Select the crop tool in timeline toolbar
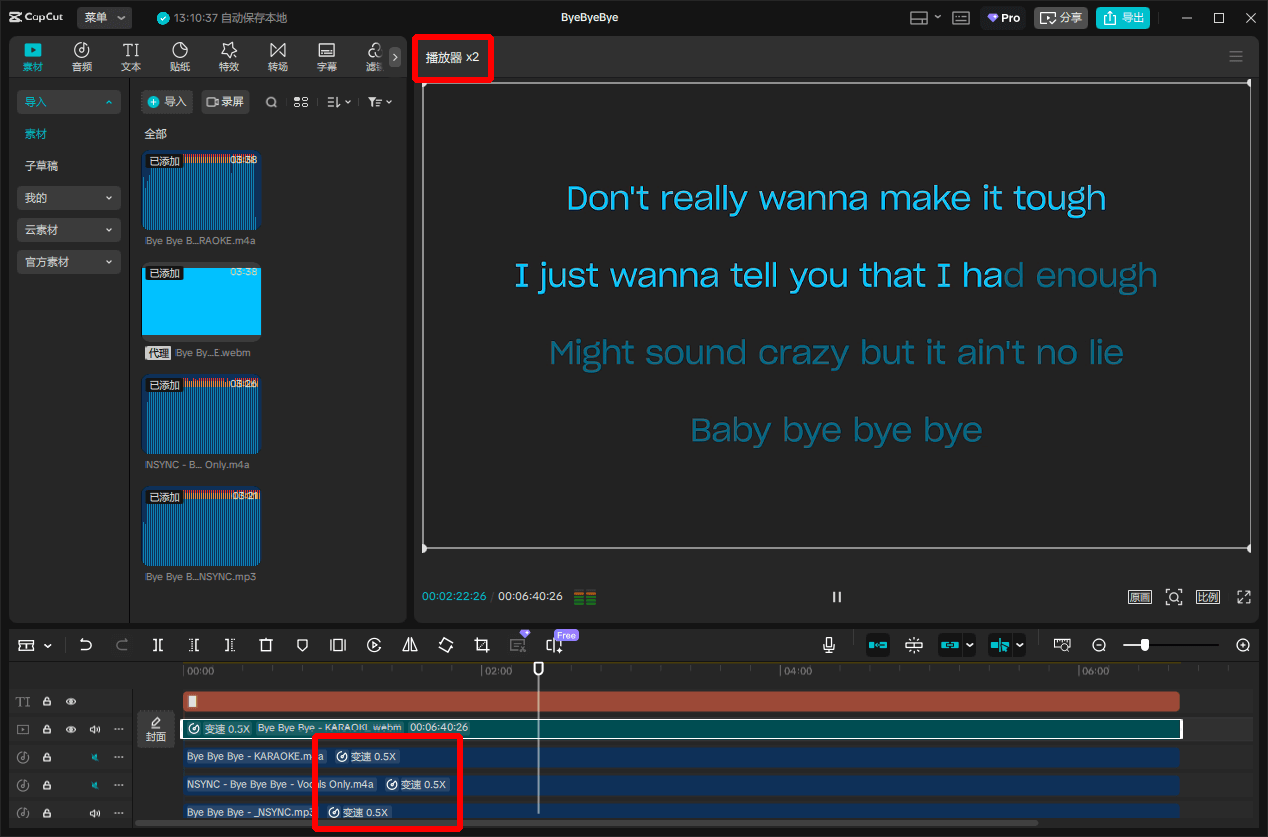Viewport: 1268px width, 837px height. coord(482,646)
